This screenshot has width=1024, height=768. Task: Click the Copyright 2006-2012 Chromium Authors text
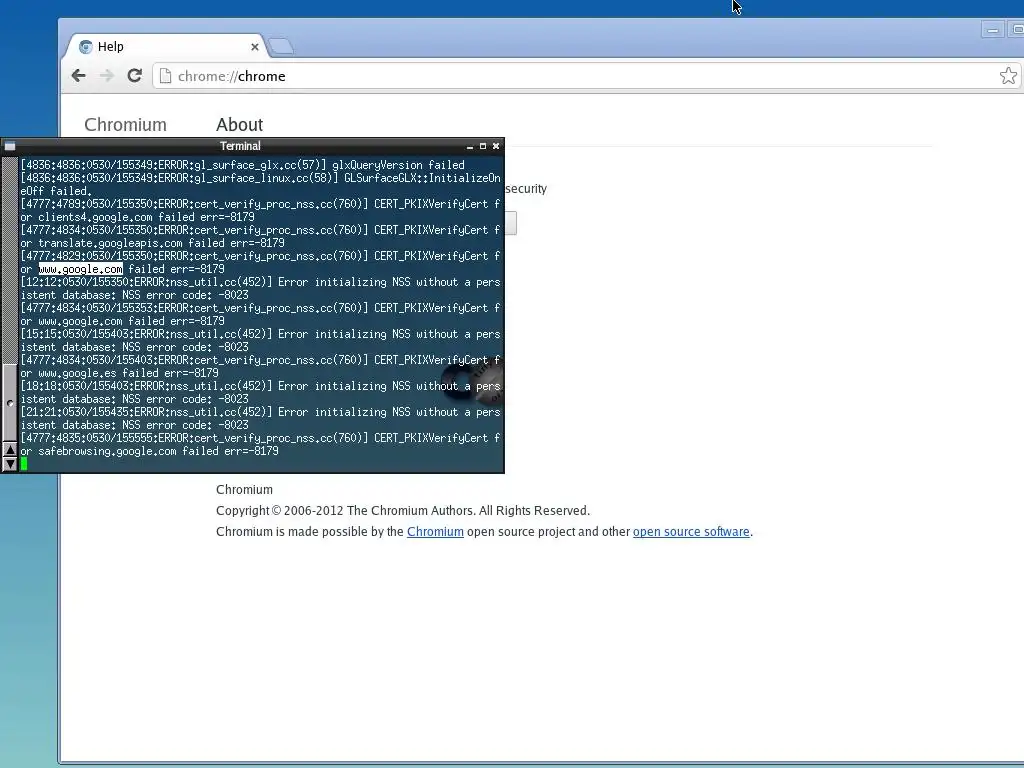pyautogui.click(x=403, y=511)
